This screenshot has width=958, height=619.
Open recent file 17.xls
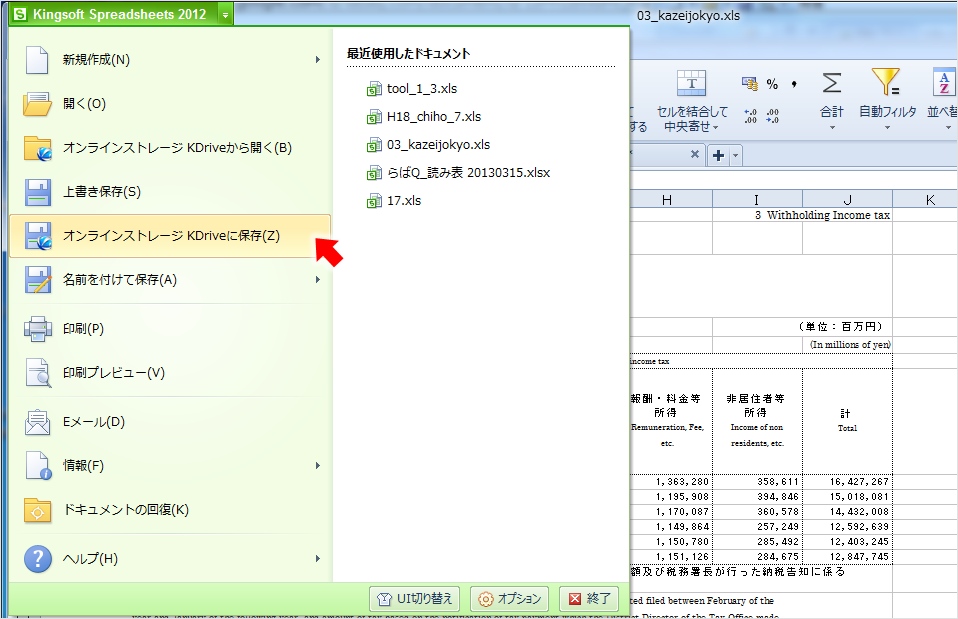[393, 201]
